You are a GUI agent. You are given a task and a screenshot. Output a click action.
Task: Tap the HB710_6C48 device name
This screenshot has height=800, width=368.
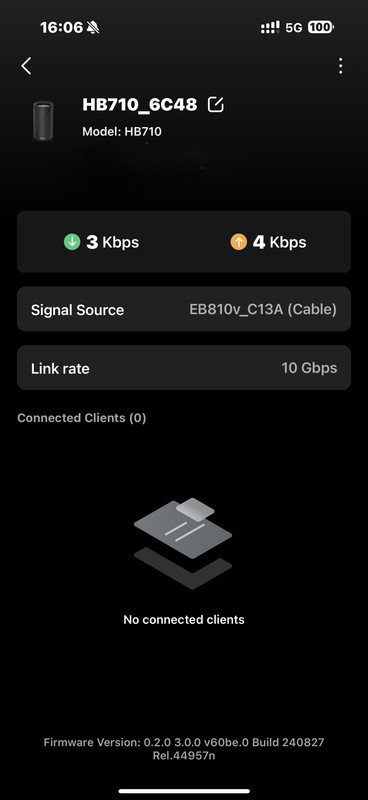tap(140, 105)
